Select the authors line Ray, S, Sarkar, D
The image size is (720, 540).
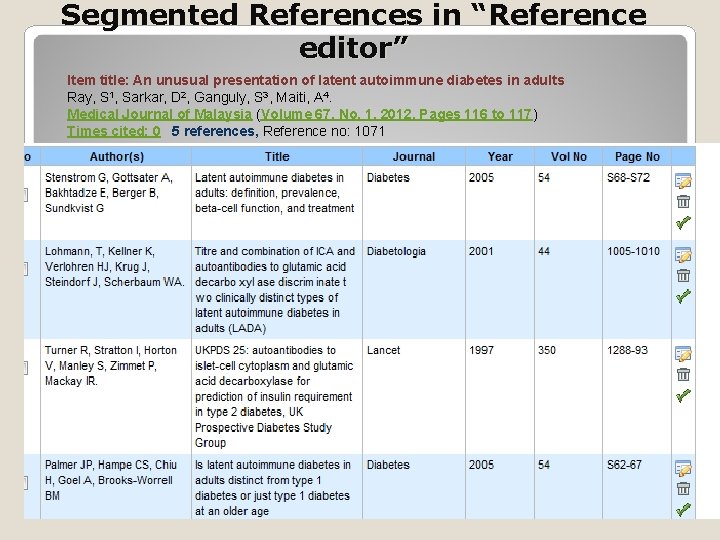(x=199, y=97)
